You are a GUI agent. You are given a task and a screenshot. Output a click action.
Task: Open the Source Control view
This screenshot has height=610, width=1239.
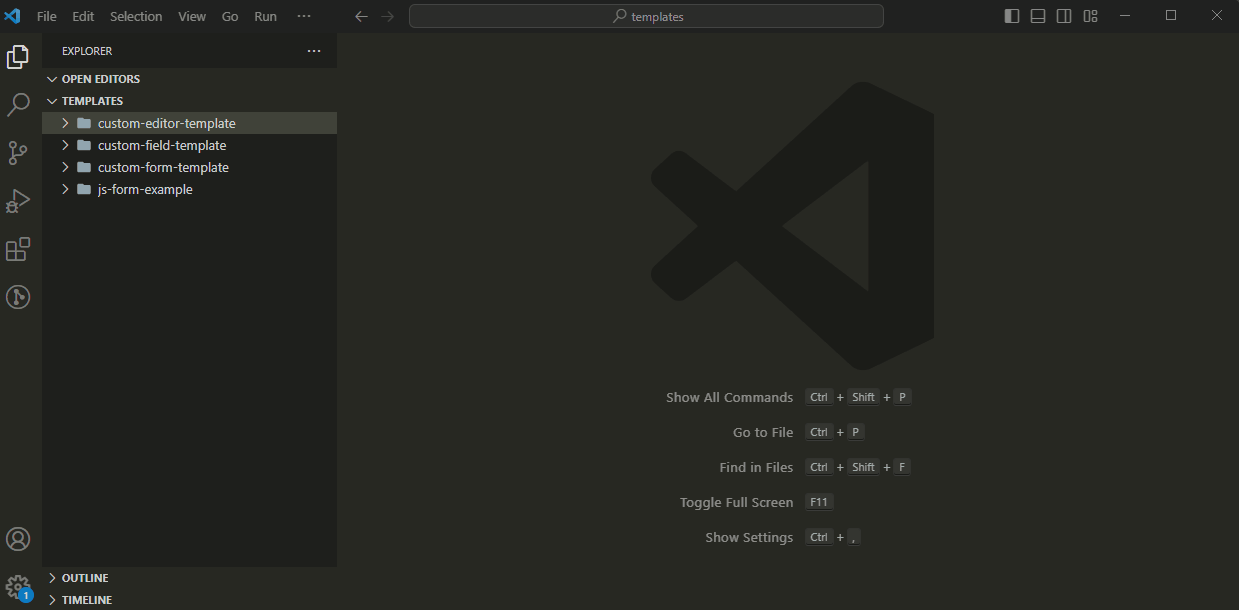click(18, 152)
